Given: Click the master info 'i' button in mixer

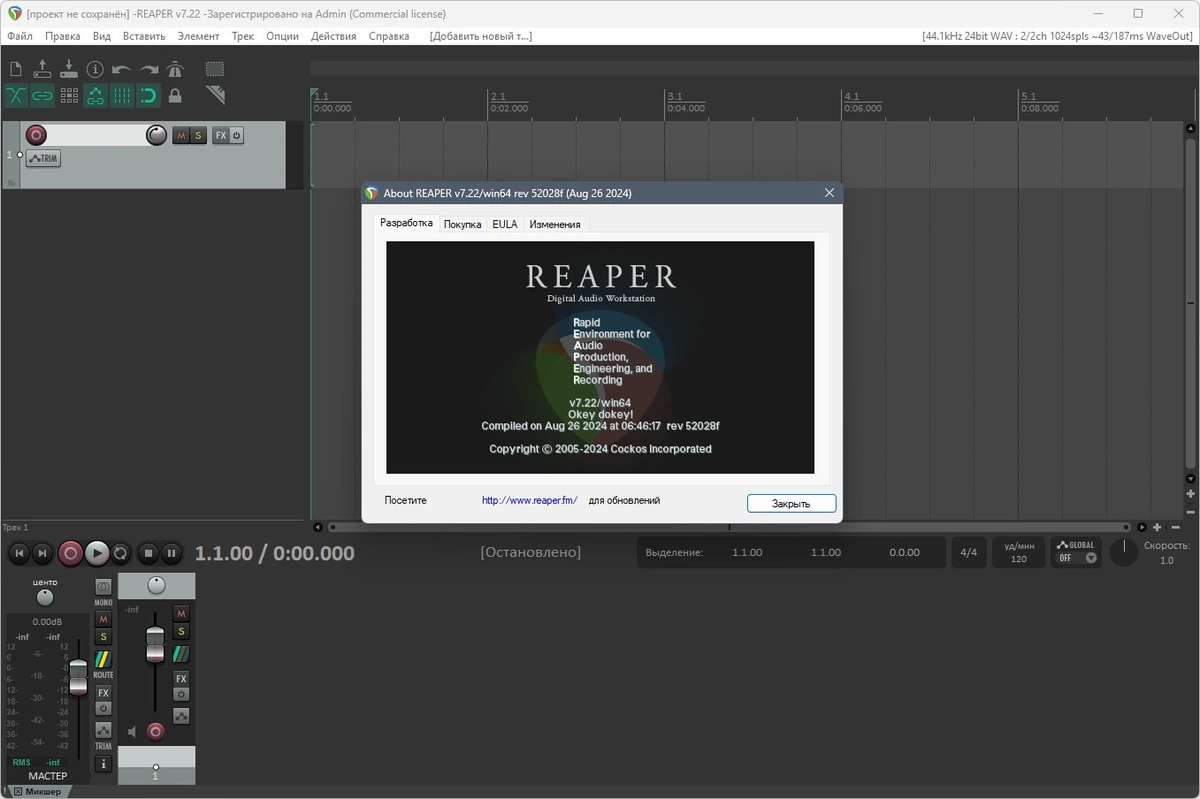Looking at the screenshot, I should [103, 763].
